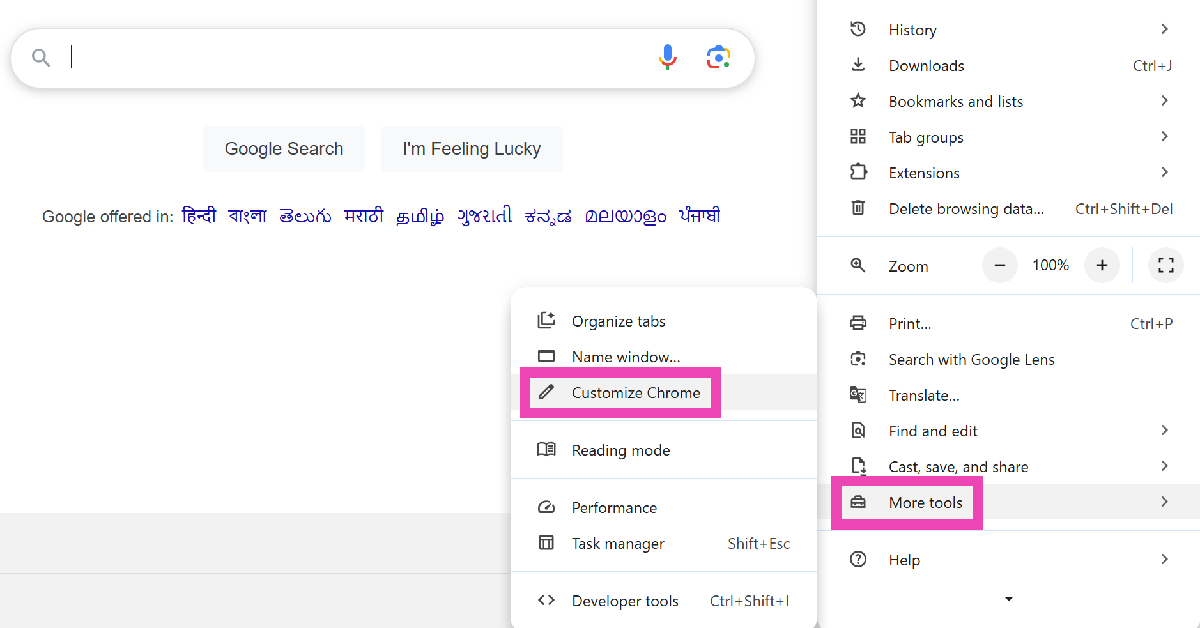
Task: Click the I'm Feeling Lucky button
Action: pos(471,149)
